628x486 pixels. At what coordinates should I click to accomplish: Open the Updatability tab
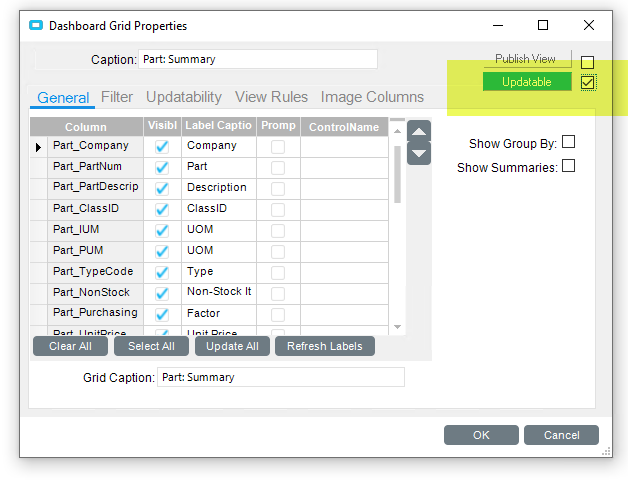[x=184, y=97]
